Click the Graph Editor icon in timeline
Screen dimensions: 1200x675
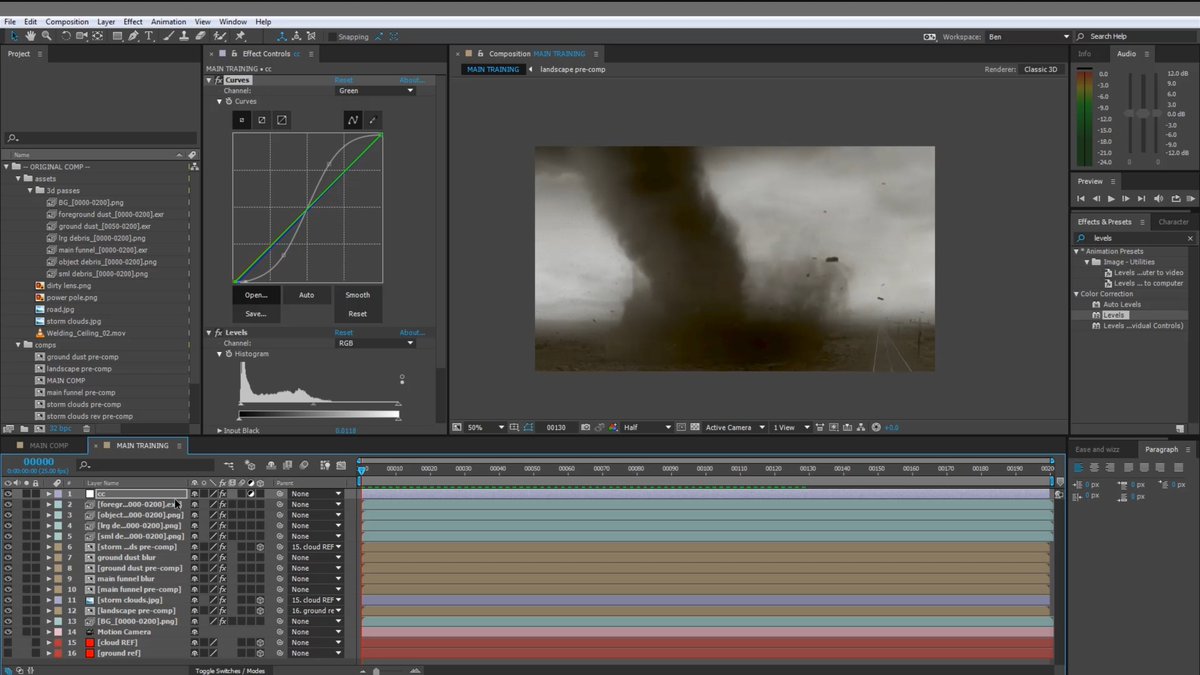tap(341, 465)
